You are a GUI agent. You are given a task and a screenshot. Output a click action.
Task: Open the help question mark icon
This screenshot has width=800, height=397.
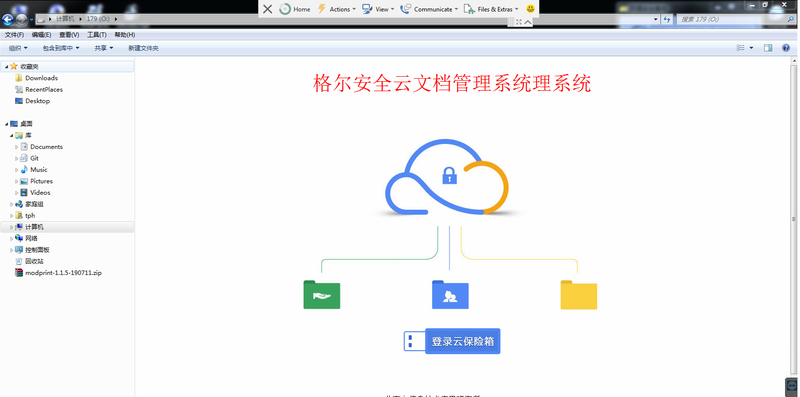click(x=786, y=48)
